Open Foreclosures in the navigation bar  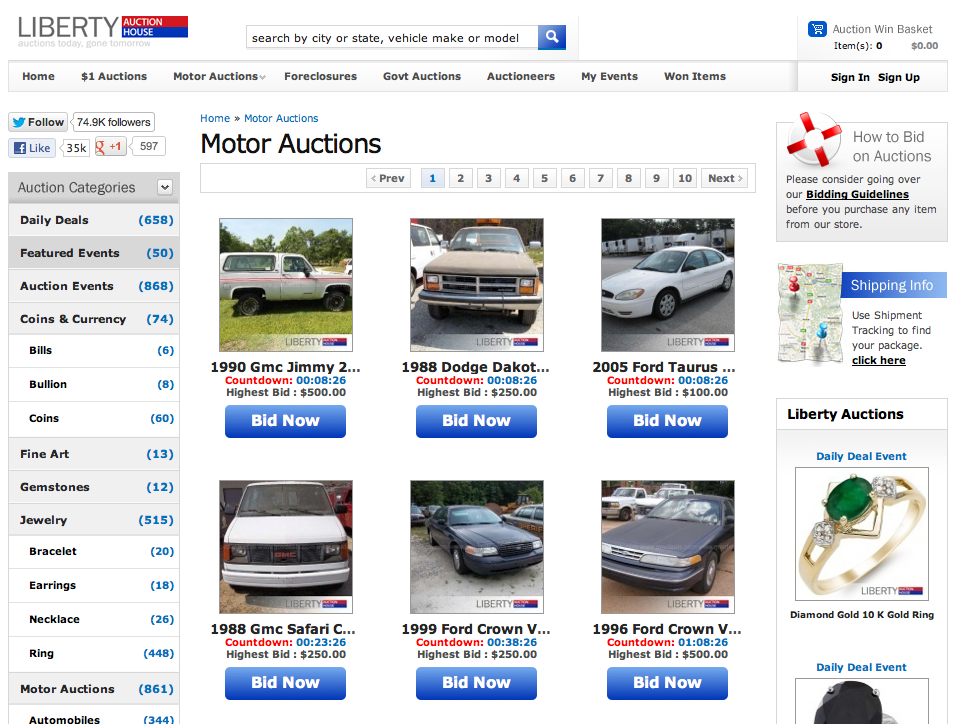click(320, 76)
